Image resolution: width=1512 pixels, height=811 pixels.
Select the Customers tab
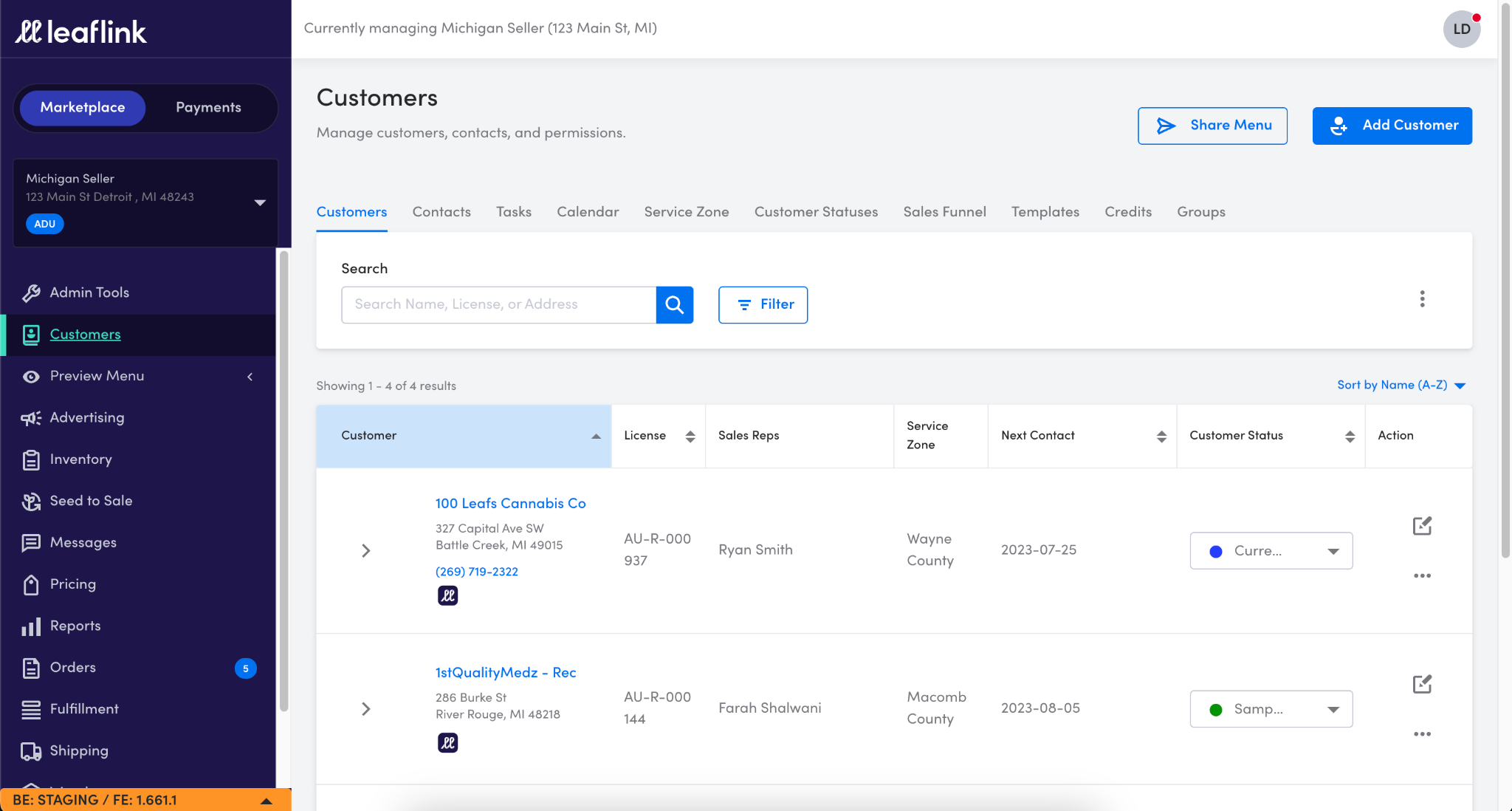click(x=351, y=212)
